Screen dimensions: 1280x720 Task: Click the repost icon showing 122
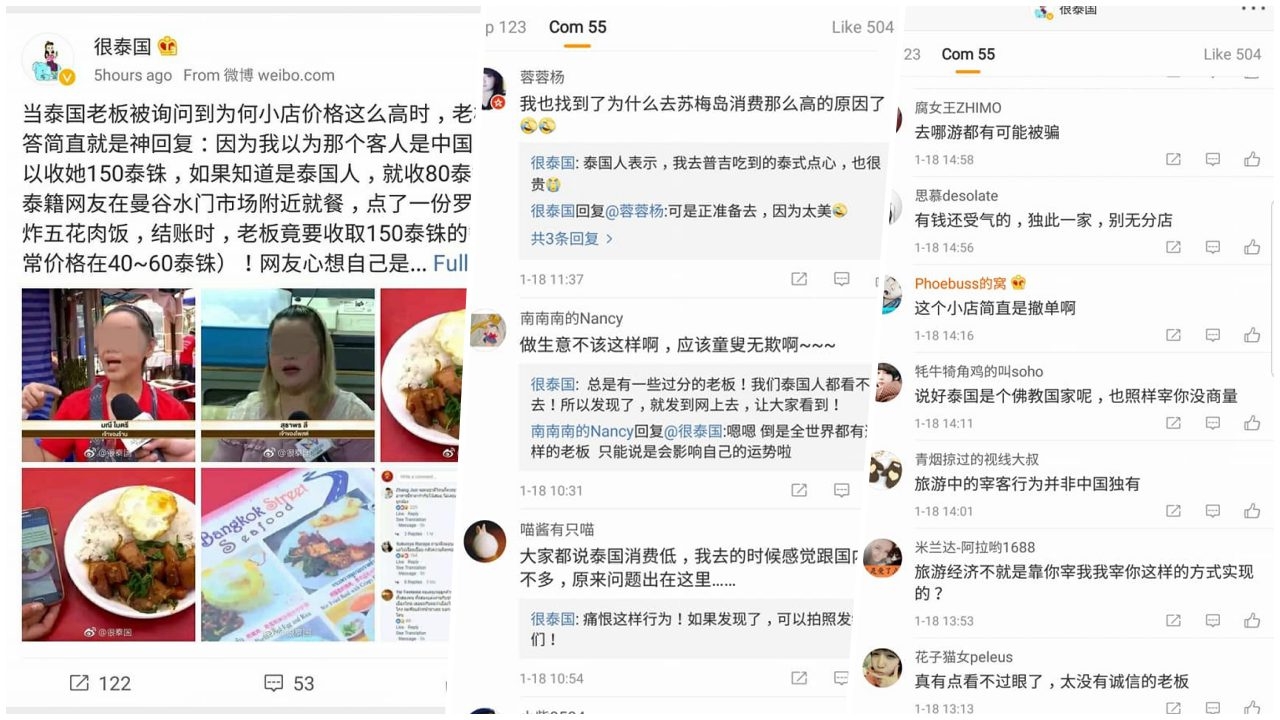click(79, 683)
